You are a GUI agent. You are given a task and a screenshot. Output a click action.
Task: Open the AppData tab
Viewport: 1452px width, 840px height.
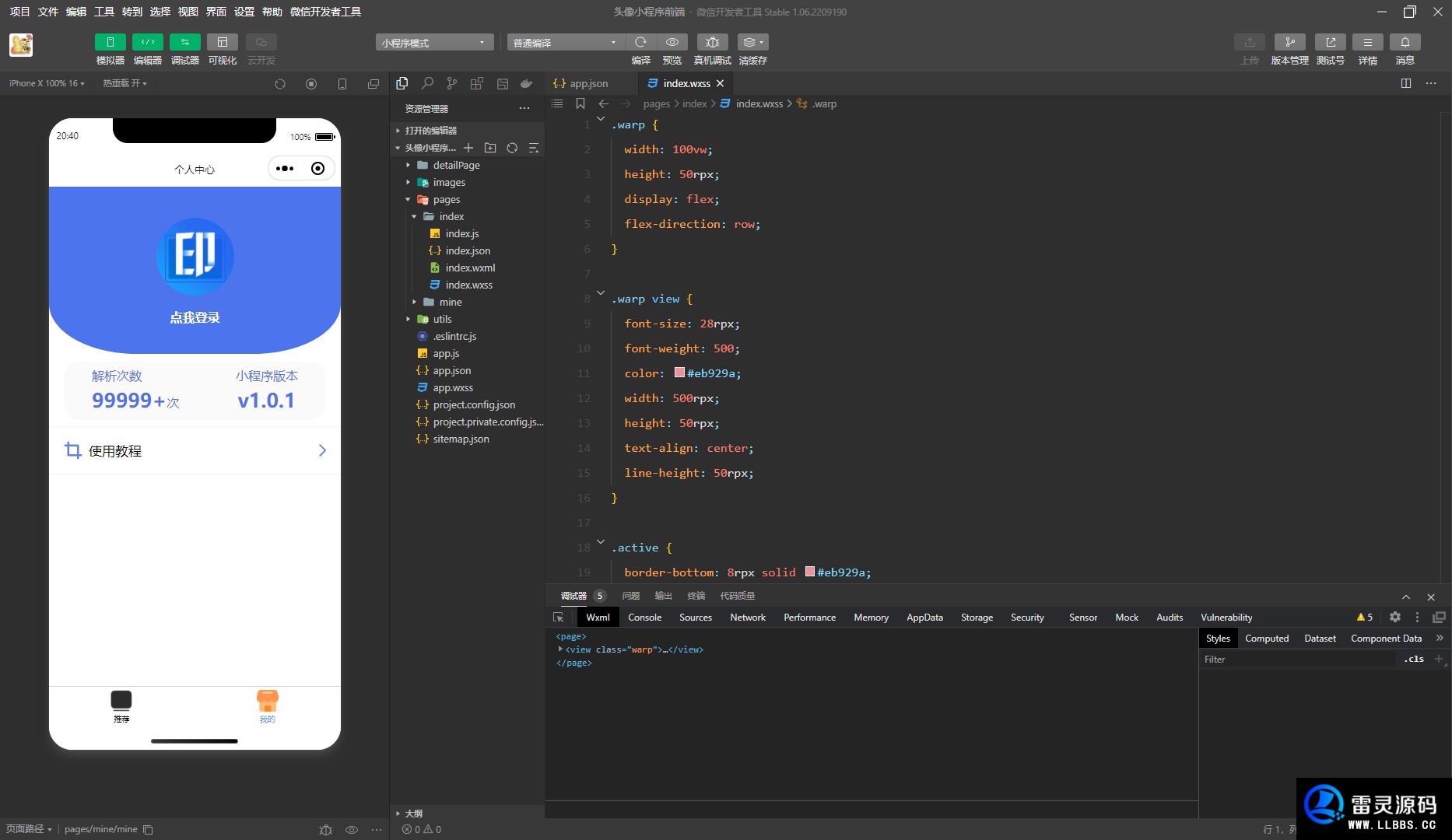click(x=924, y=617)
